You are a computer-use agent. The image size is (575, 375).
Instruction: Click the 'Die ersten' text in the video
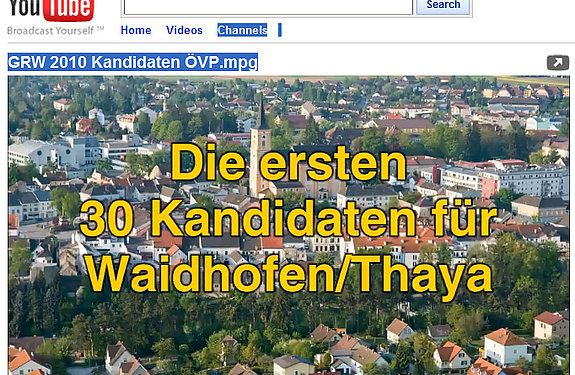click(289, 163)
